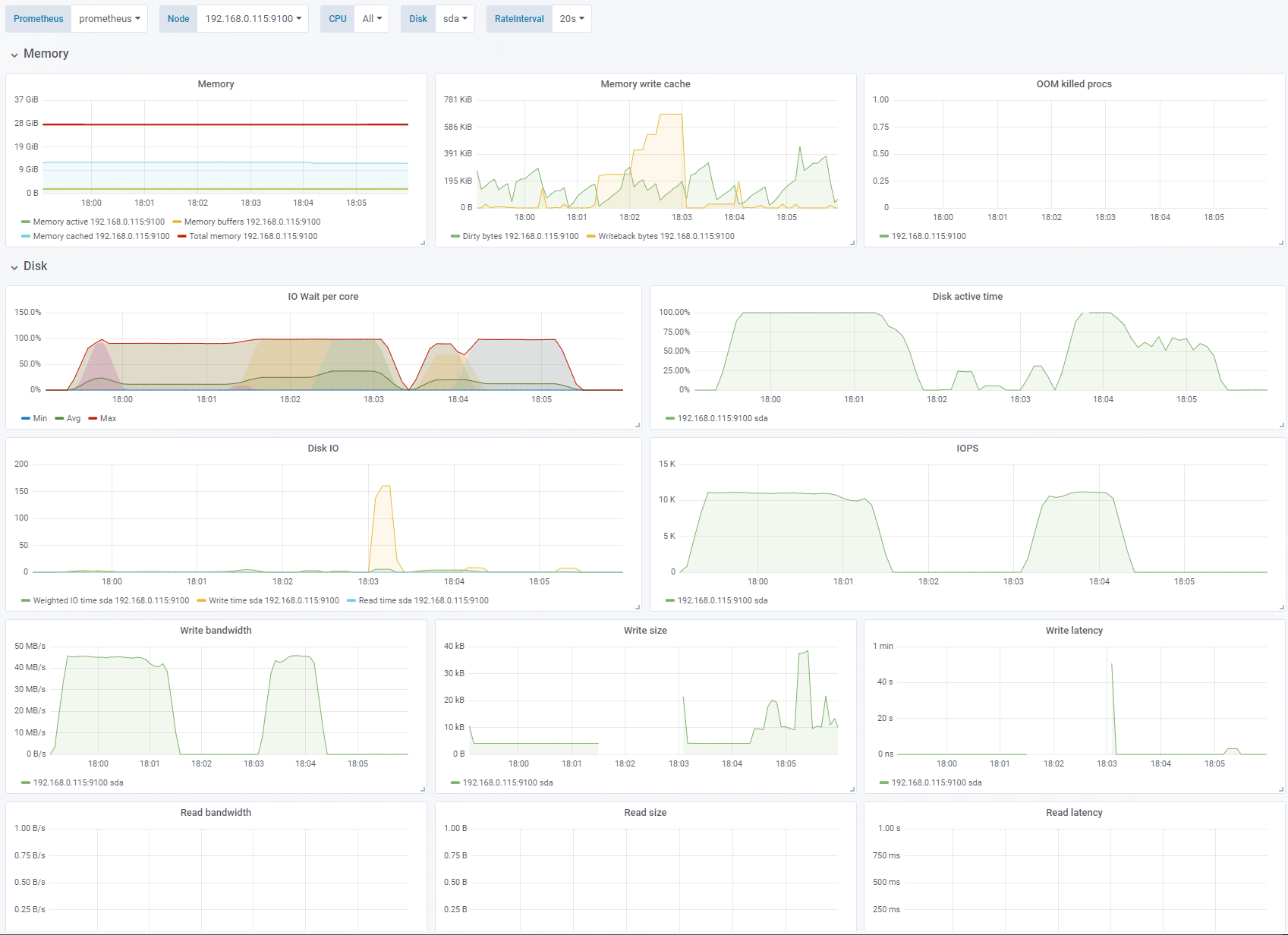Toggle Avg series in IO Wait legend

tap(74, 418)
